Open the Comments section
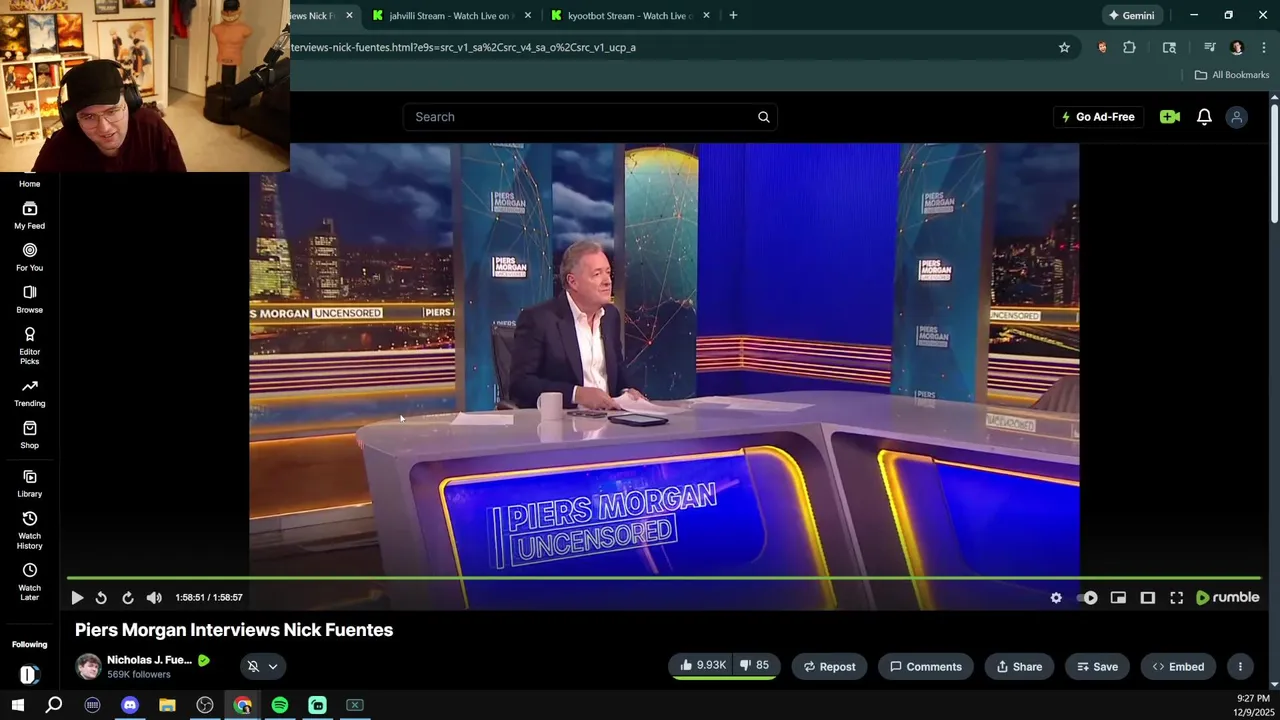Viewport: 1280px width, 720px height. click(926, 667)
